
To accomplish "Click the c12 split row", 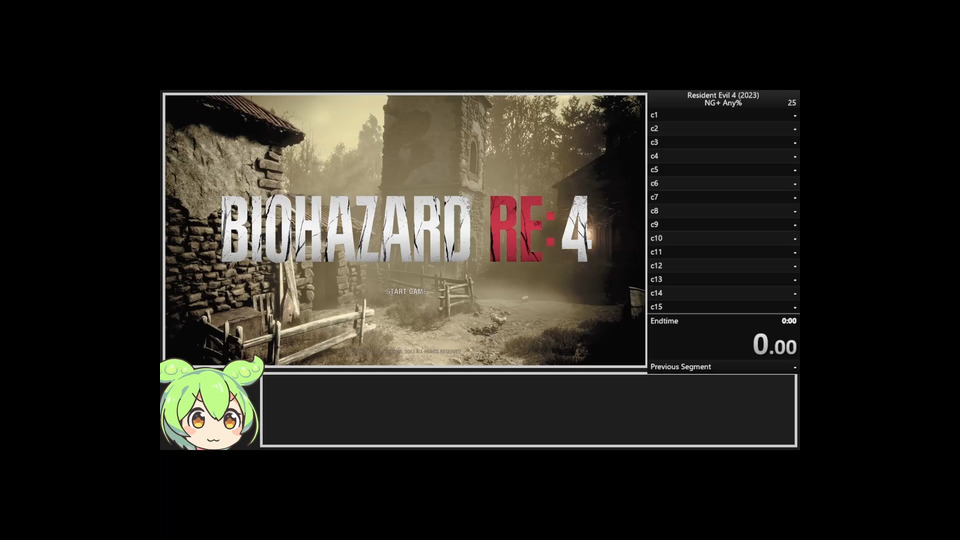I will tap(724, 265).
